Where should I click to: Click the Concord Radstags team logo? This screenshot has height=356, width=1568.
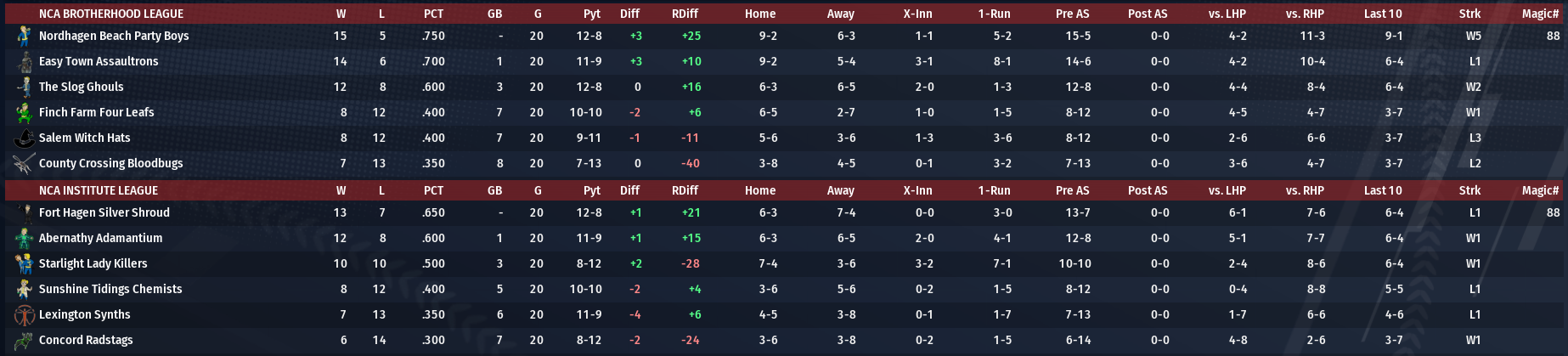pyautogui.click(x=25, y=340)
